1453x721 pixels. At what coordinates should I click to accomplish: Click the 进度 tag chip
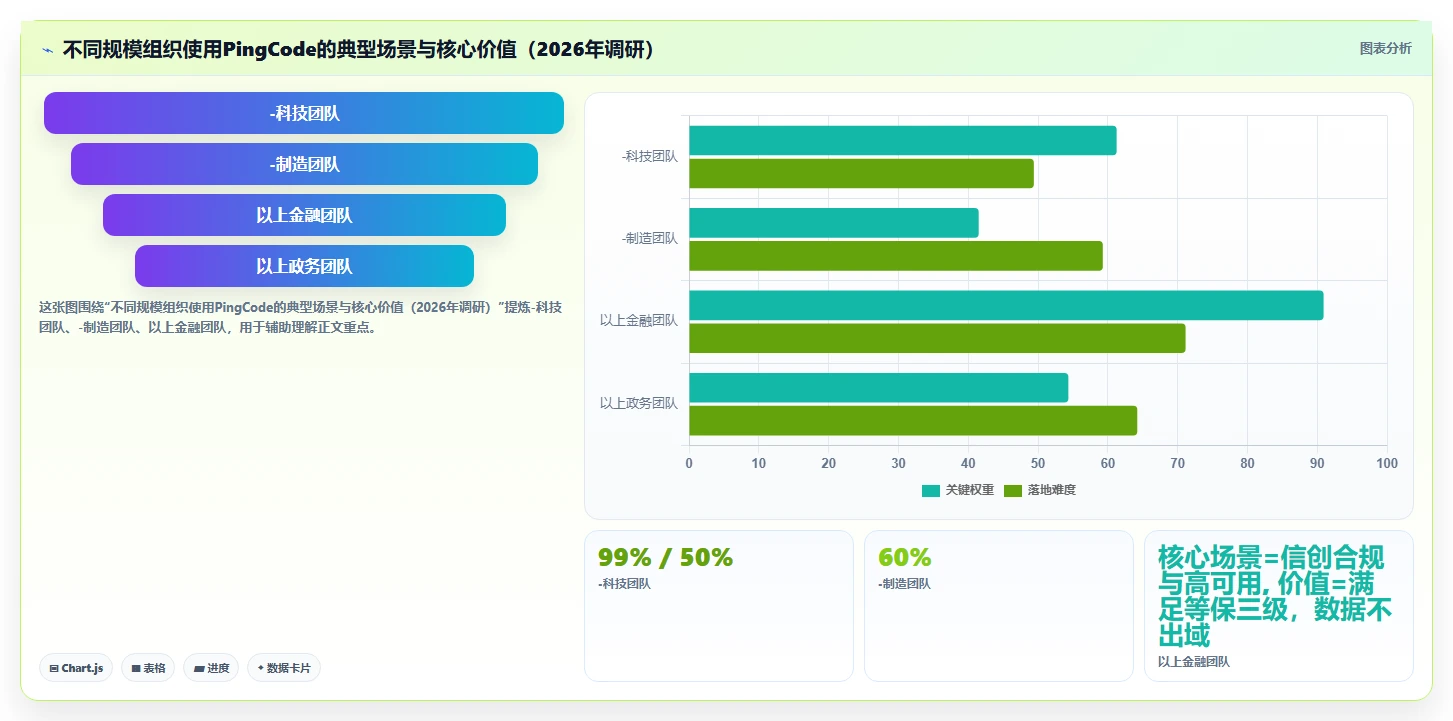tap(211, 668)
